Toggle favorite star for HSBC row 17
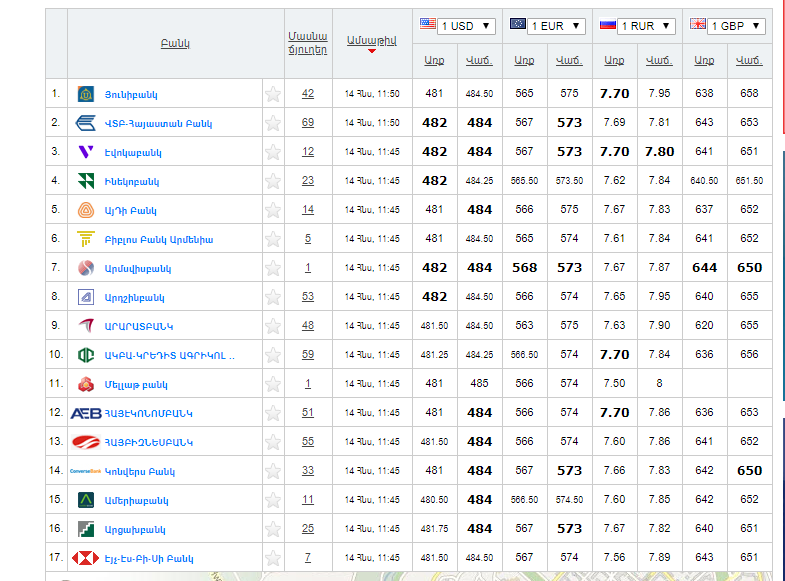785x581 pixels. [273, 558]
